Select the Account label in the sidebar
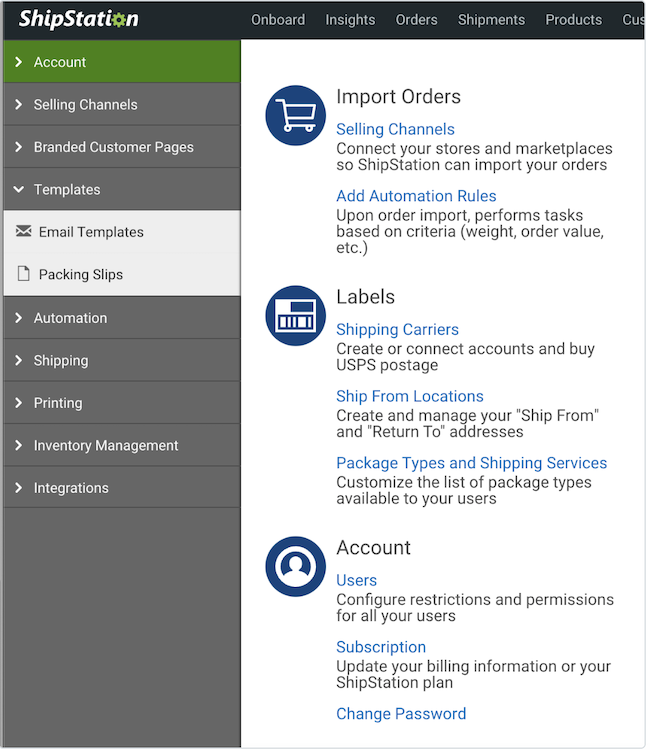The width and height of the screenshot is (650, 750). coord(60,62)
